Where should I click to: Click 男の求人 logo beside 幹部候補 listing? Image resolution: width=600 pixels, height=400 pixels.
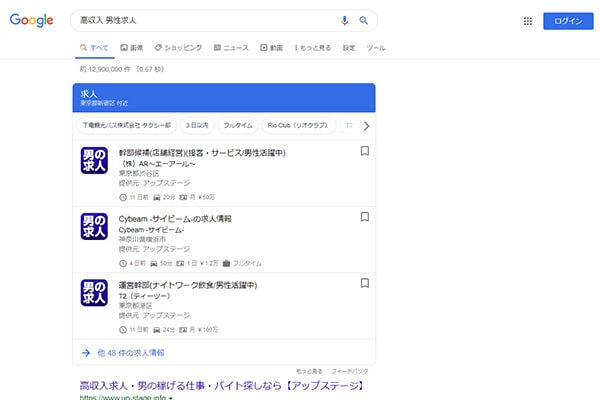pos(94,160)
